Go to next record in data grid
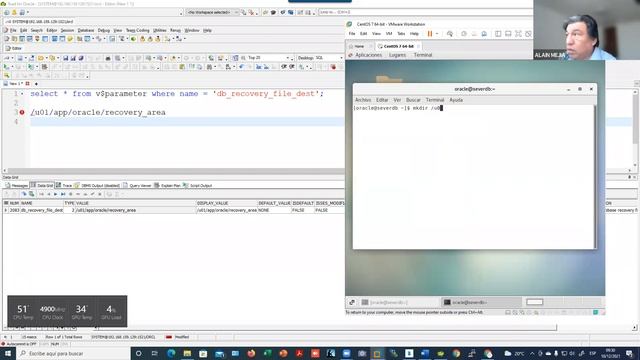 [56, 194]
